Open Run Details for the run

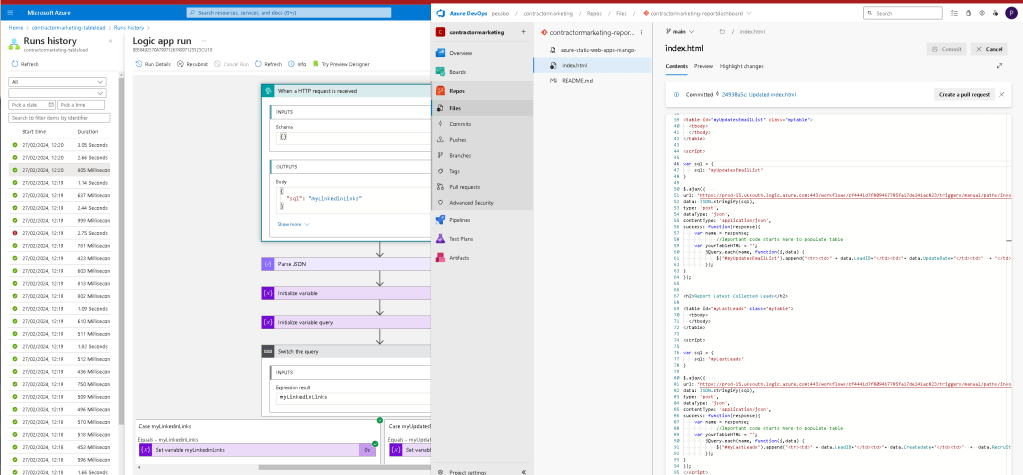tap(153, 64)
